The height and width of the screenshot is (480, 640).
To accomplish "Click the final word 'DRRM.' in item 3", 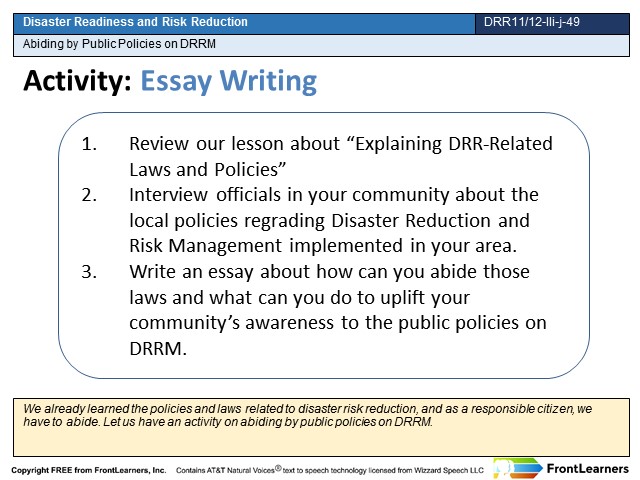I will tap(158, 349).
